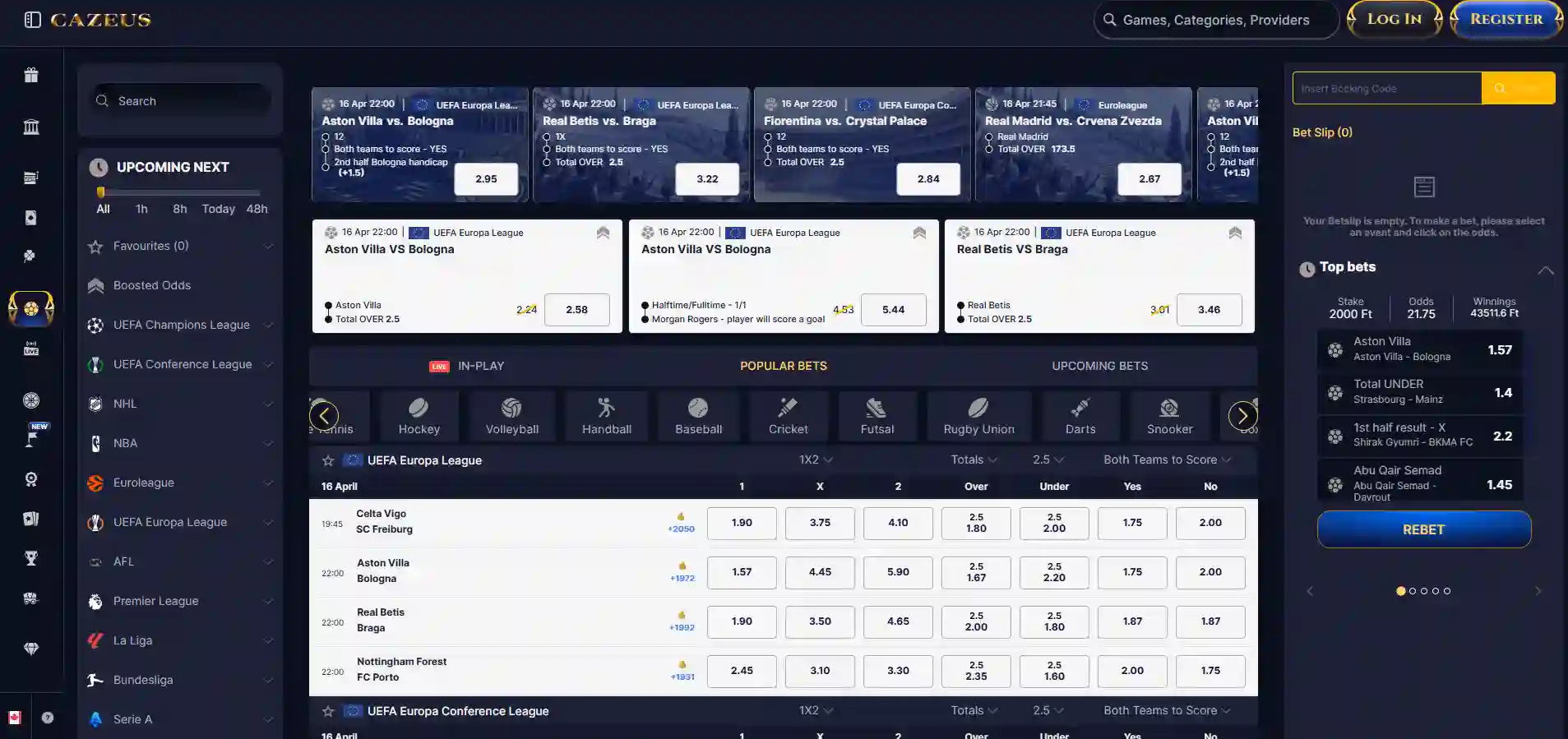Favorite the UEFA Europa League star
This screenshot has height=739, width=1568.
(328, 460)
